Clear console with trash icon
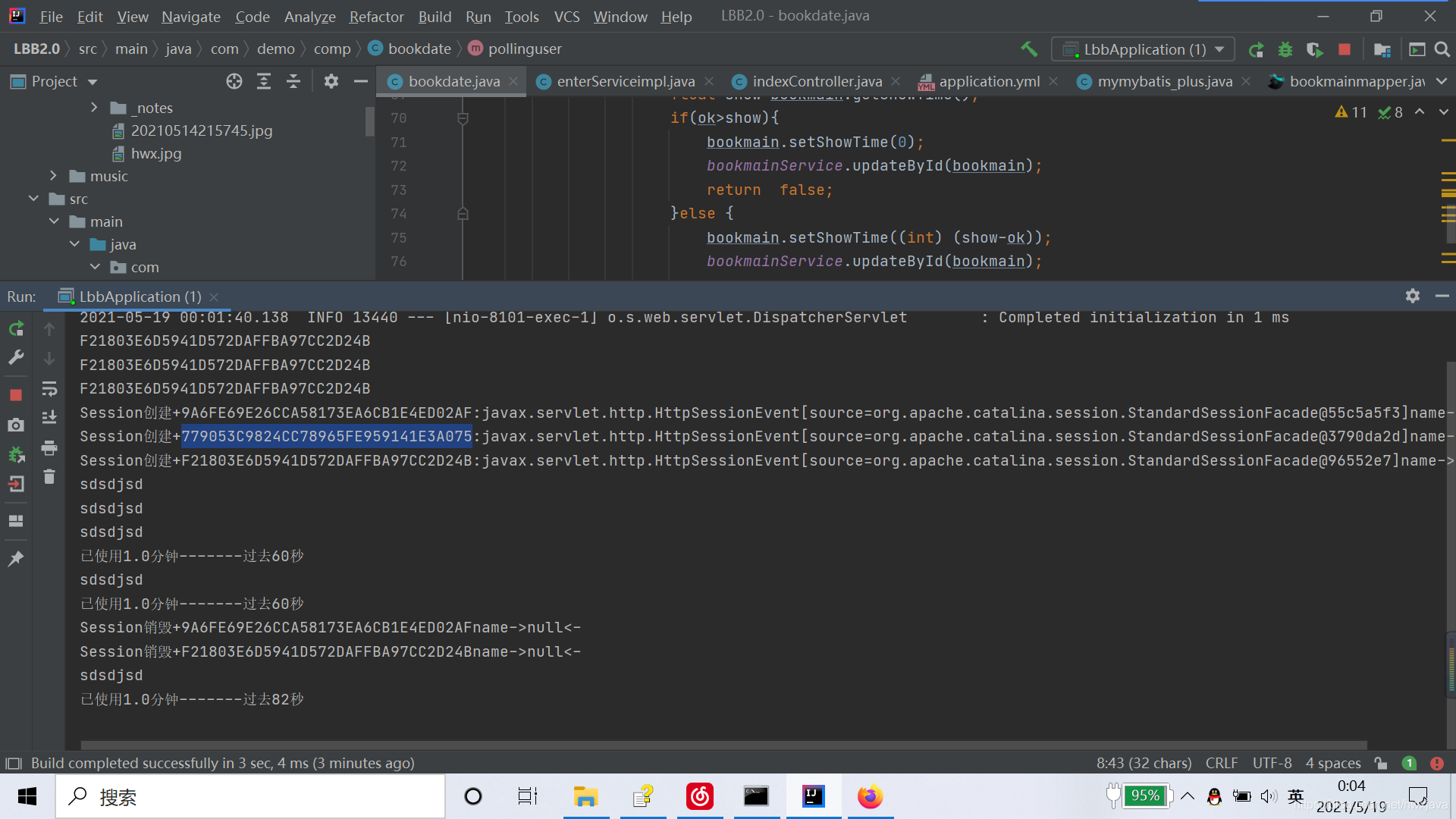 (49, 476)
